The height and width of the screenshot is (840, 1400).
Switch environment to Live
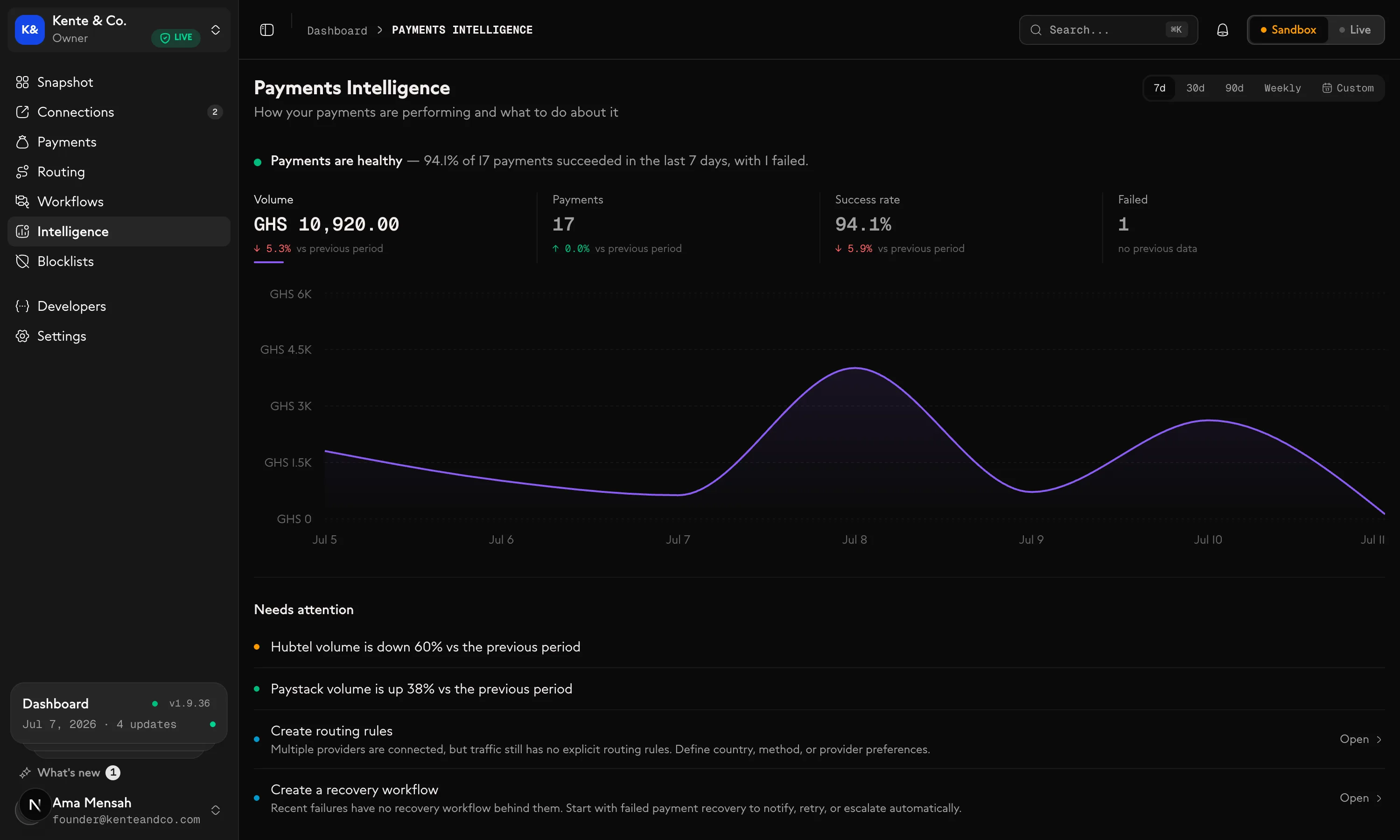click(x=1355, y=30)
